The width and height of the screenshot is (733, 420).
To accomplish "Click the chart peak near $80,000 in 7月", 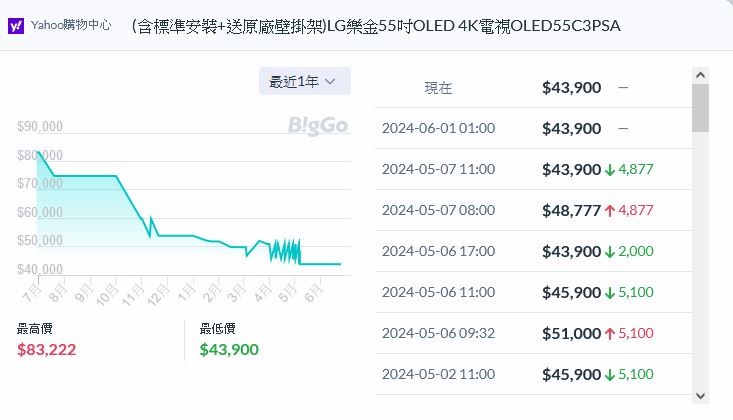I will click(x=38, y=152).
